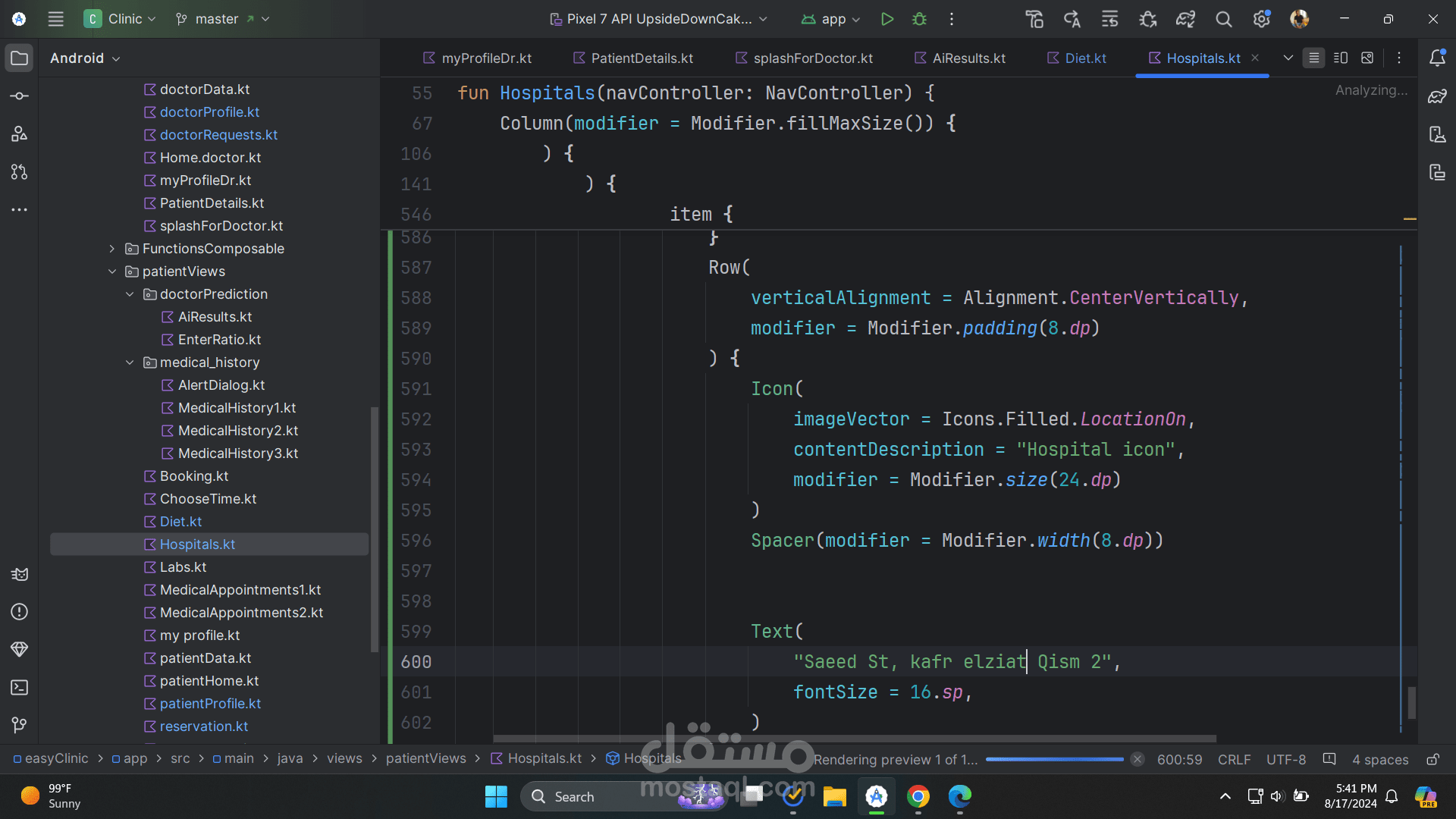The width and height of the screenshot is (1456, 819).
Task: Switch editor to Code-only view mode
Action: 1313,58
